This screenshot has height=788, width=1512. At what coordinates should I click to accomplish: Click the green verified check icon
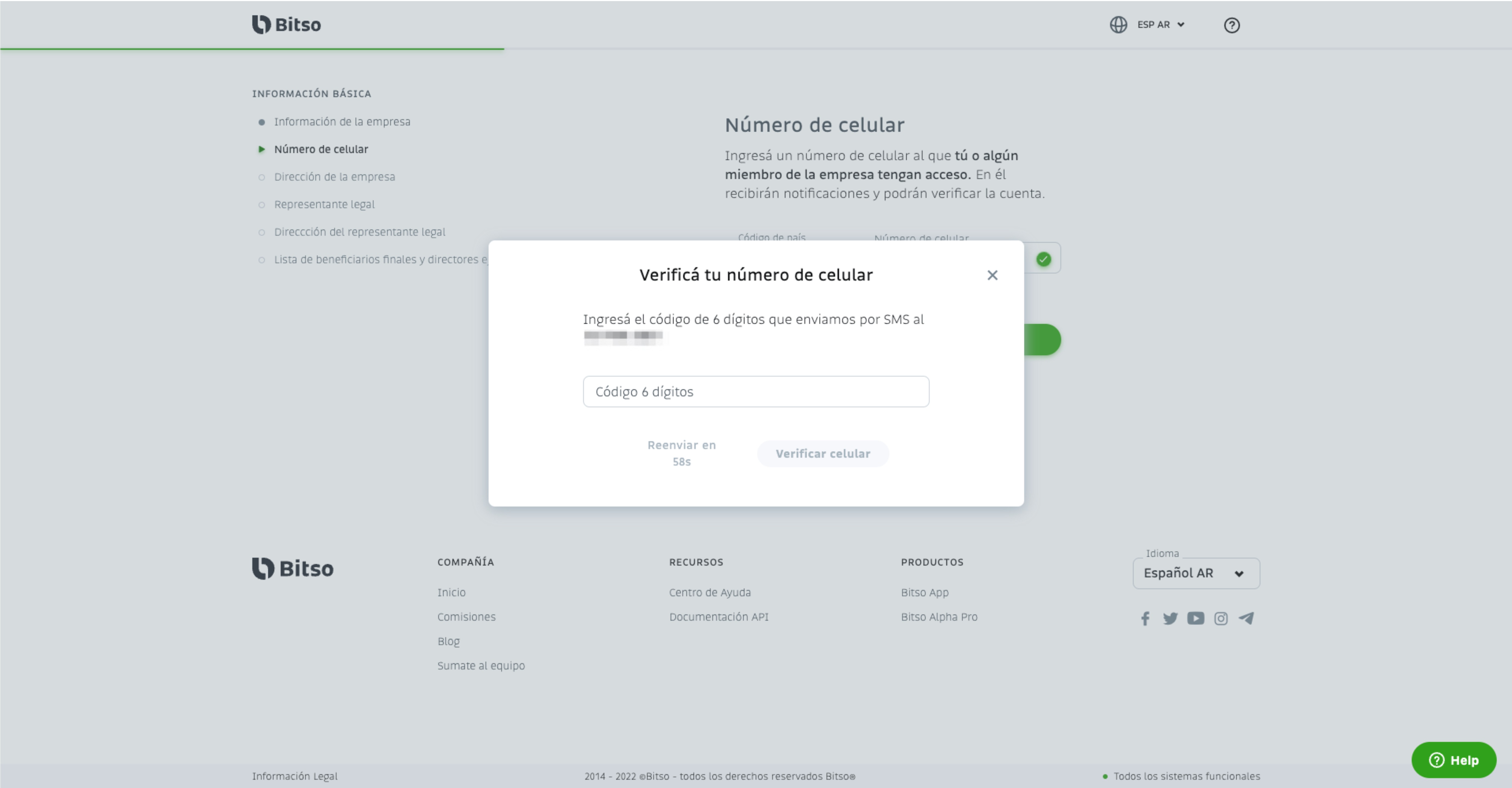click(x=1043, y=259)
